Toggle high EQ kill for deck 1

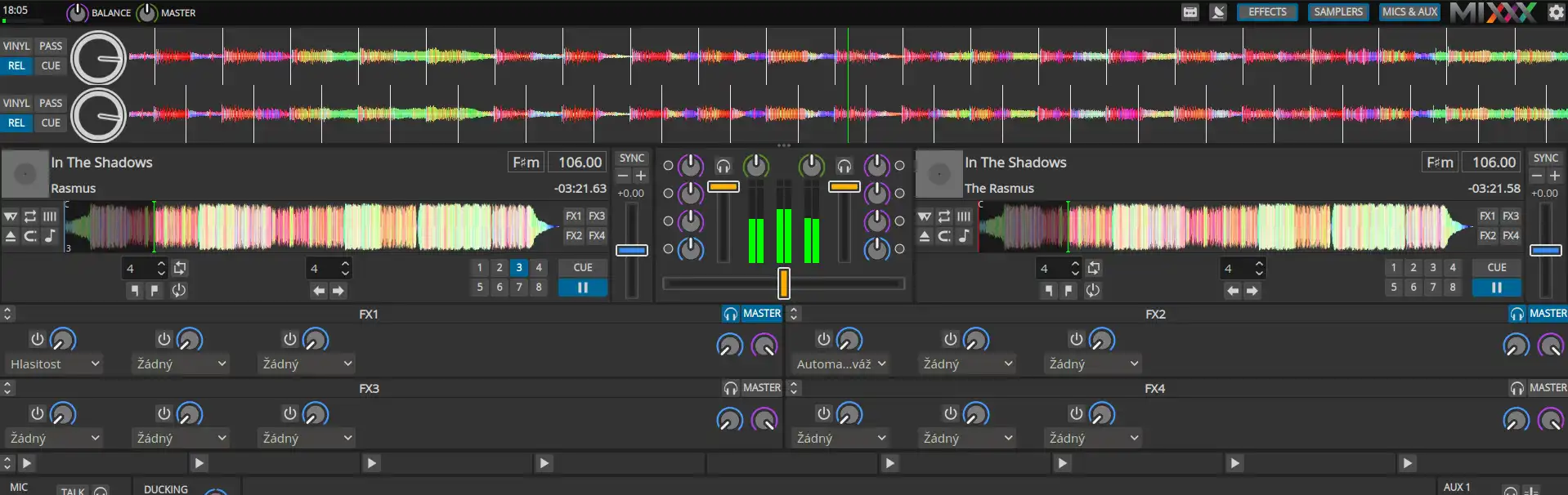click(668, 166)
